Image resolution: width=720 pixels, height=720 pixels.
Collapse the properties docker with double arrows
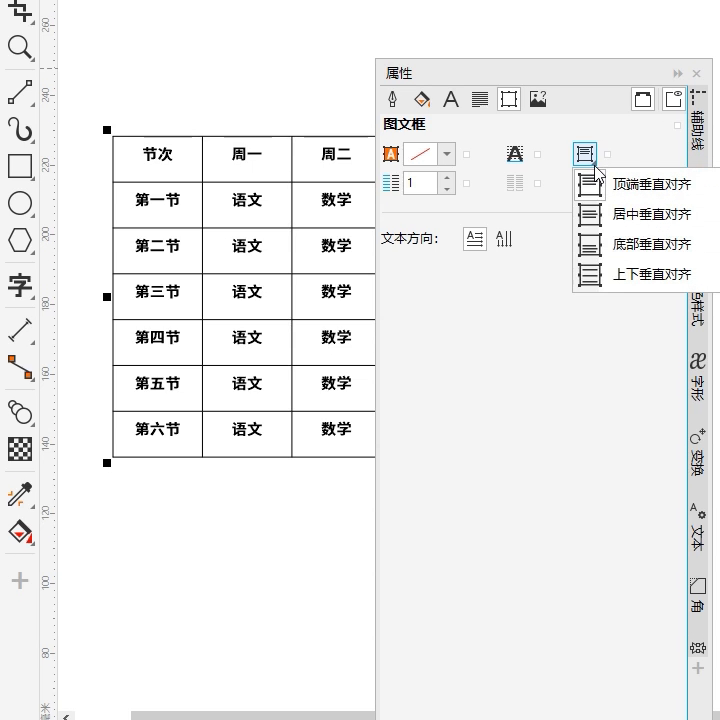point(677,73)
